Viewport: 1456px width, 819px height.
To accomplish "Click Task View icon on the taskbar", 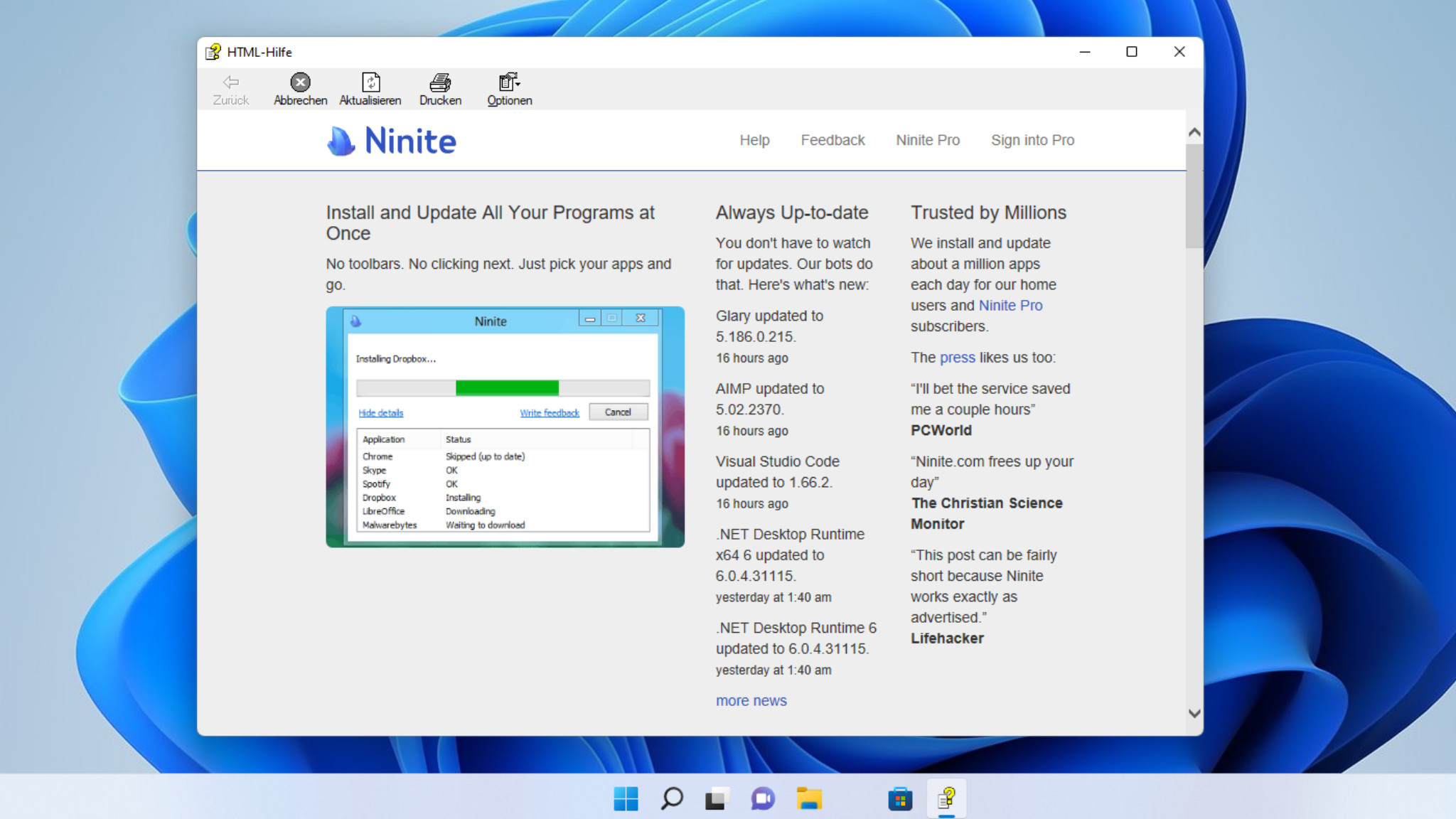I will pos(717,798).
